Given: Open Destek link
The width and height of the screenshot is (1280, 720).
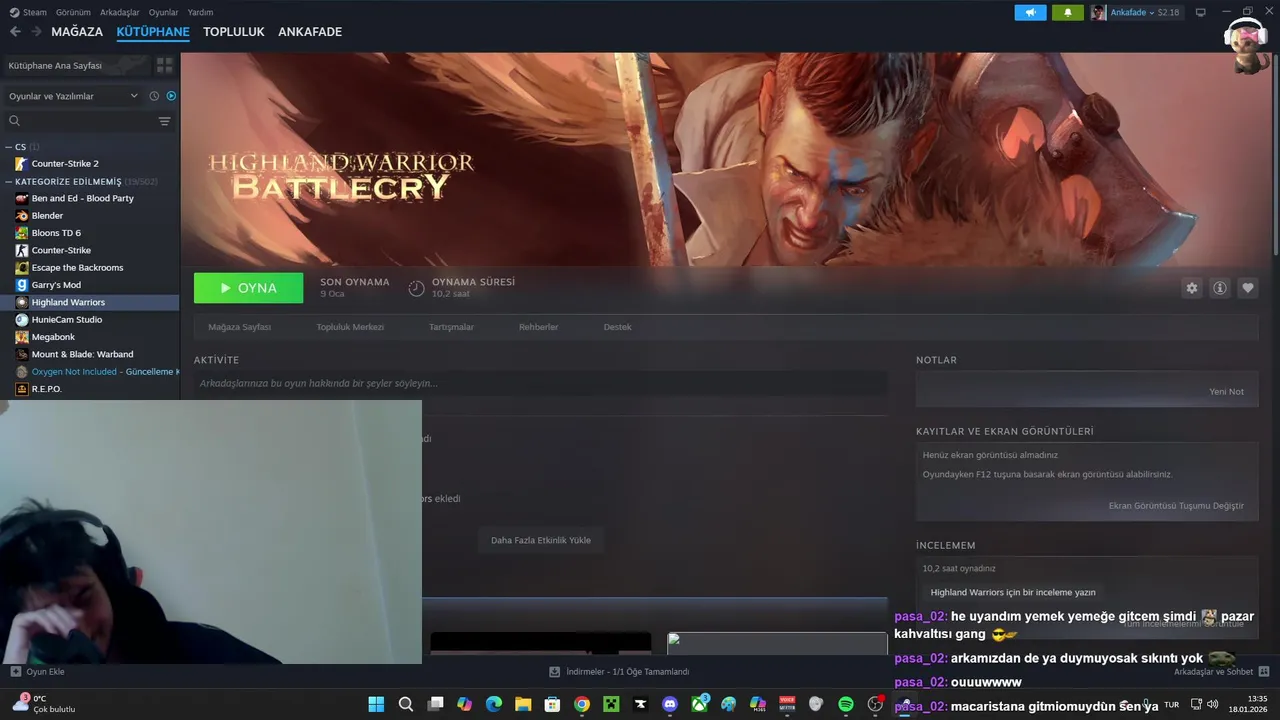Looking at the screenshot, I should 617,327.
